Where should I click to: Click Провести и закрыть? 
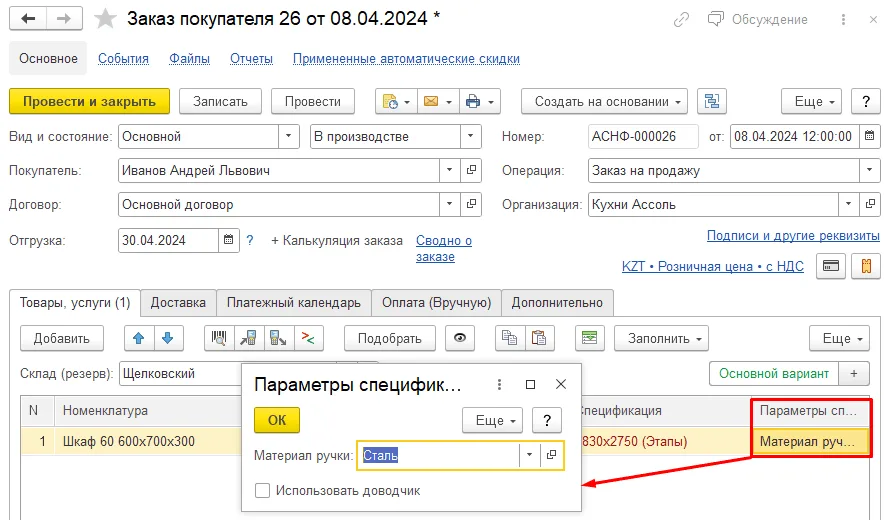(89, 102)
